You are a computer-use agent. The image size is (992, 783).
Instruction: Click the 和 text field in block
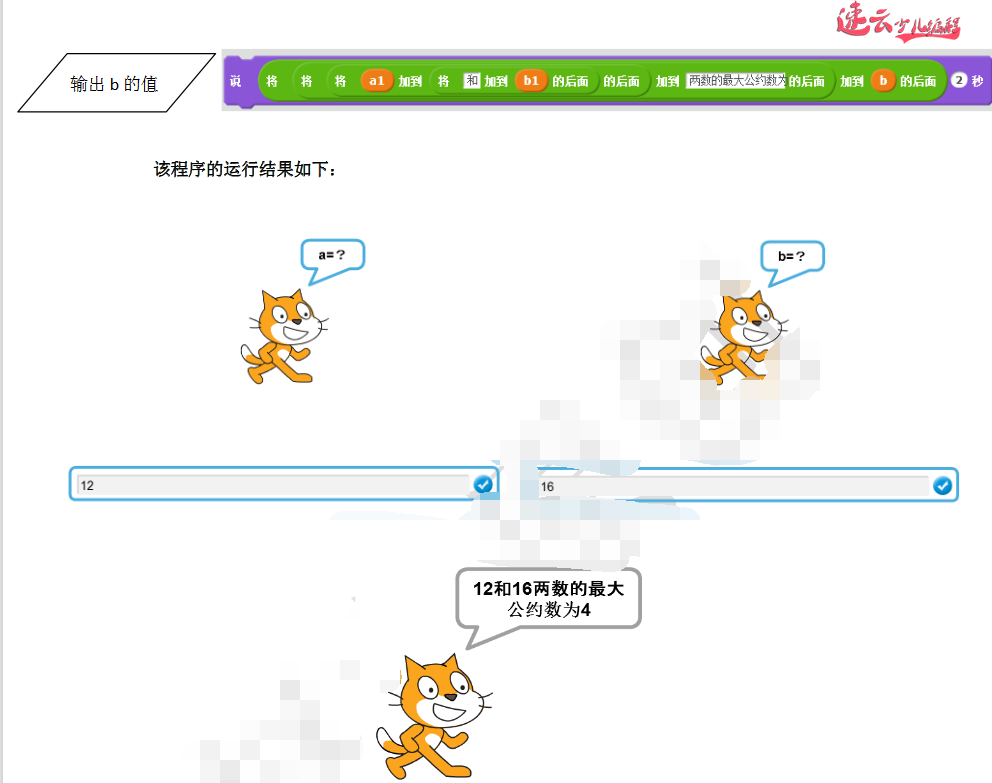point(472,81)
